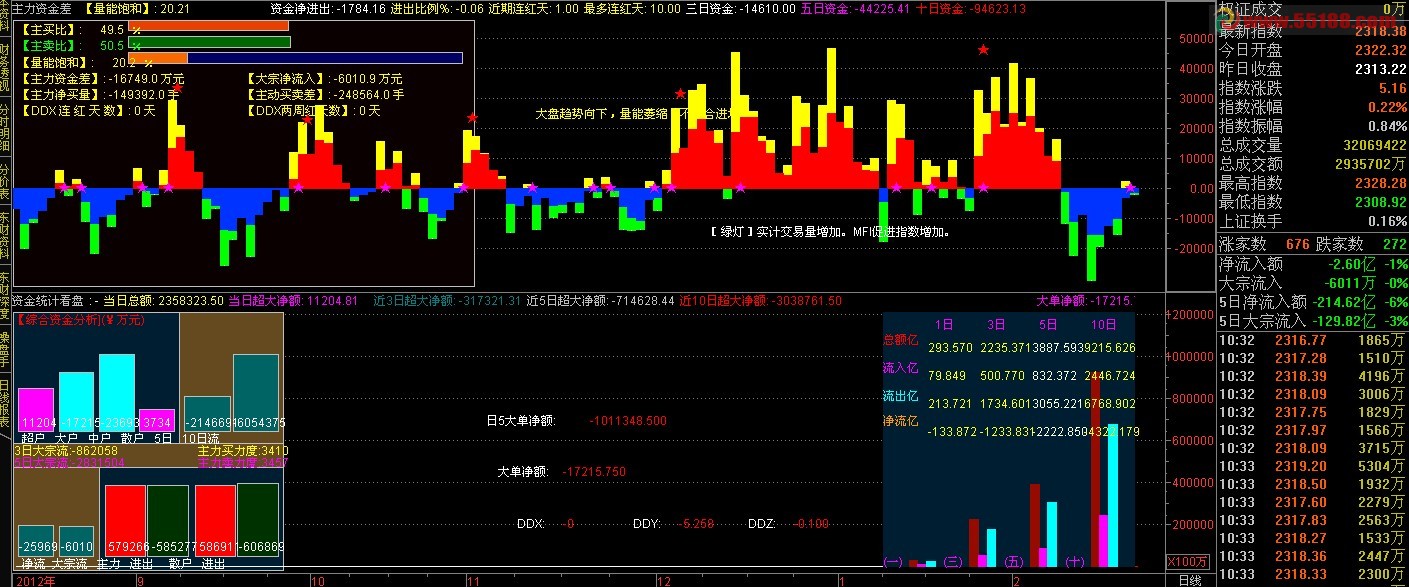Click the tick row with price 2319.20

[1312, 465]
